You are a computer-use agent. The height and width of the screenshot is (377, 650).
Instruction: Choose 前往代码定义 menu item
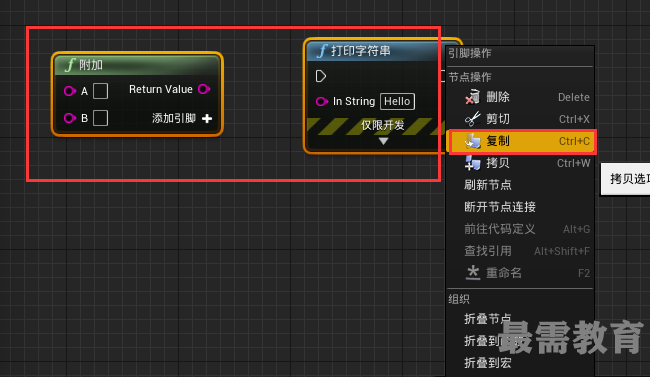coord(520,229)
